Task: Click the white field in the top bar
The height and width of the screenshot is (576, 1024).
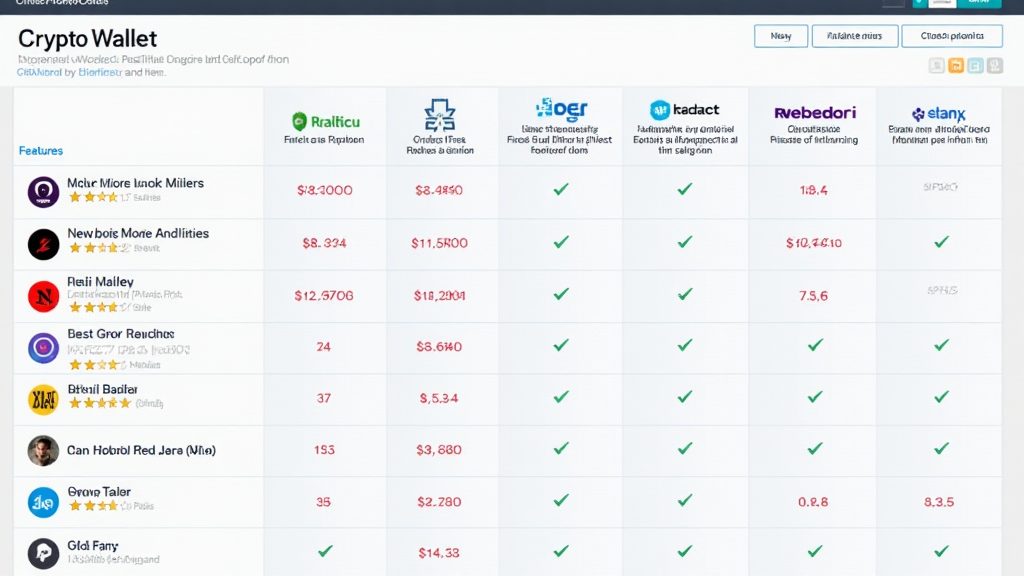Action: (x=942, y=3)
